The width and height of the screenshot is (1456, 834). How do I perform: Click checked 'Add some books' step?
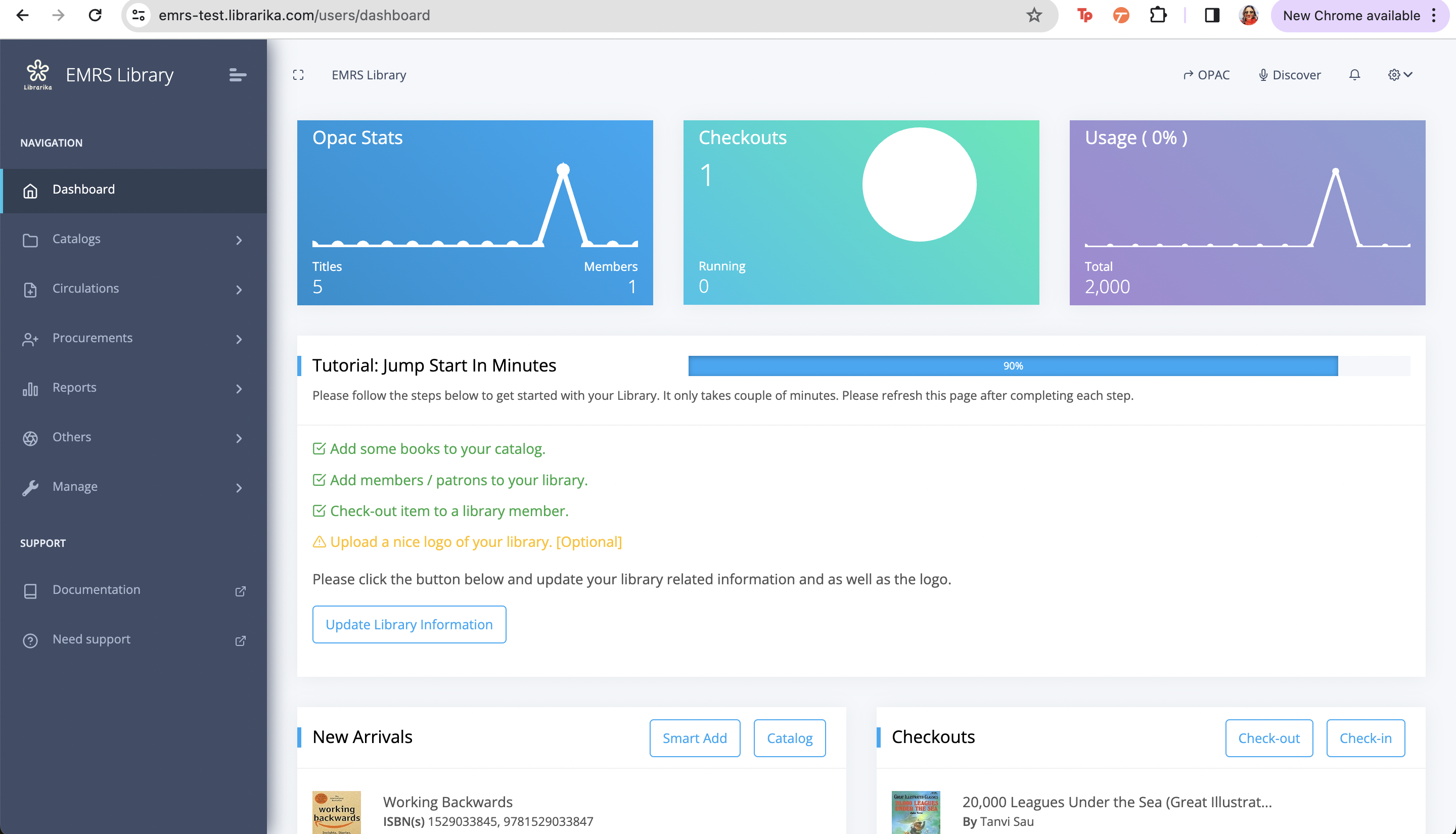pyautogui.click(x=436, y=448)
